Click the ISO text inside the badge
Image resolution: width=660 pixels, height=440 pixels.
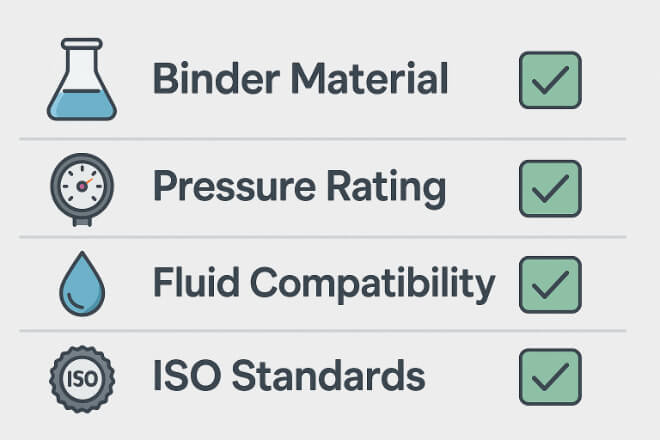pos(82,379)
